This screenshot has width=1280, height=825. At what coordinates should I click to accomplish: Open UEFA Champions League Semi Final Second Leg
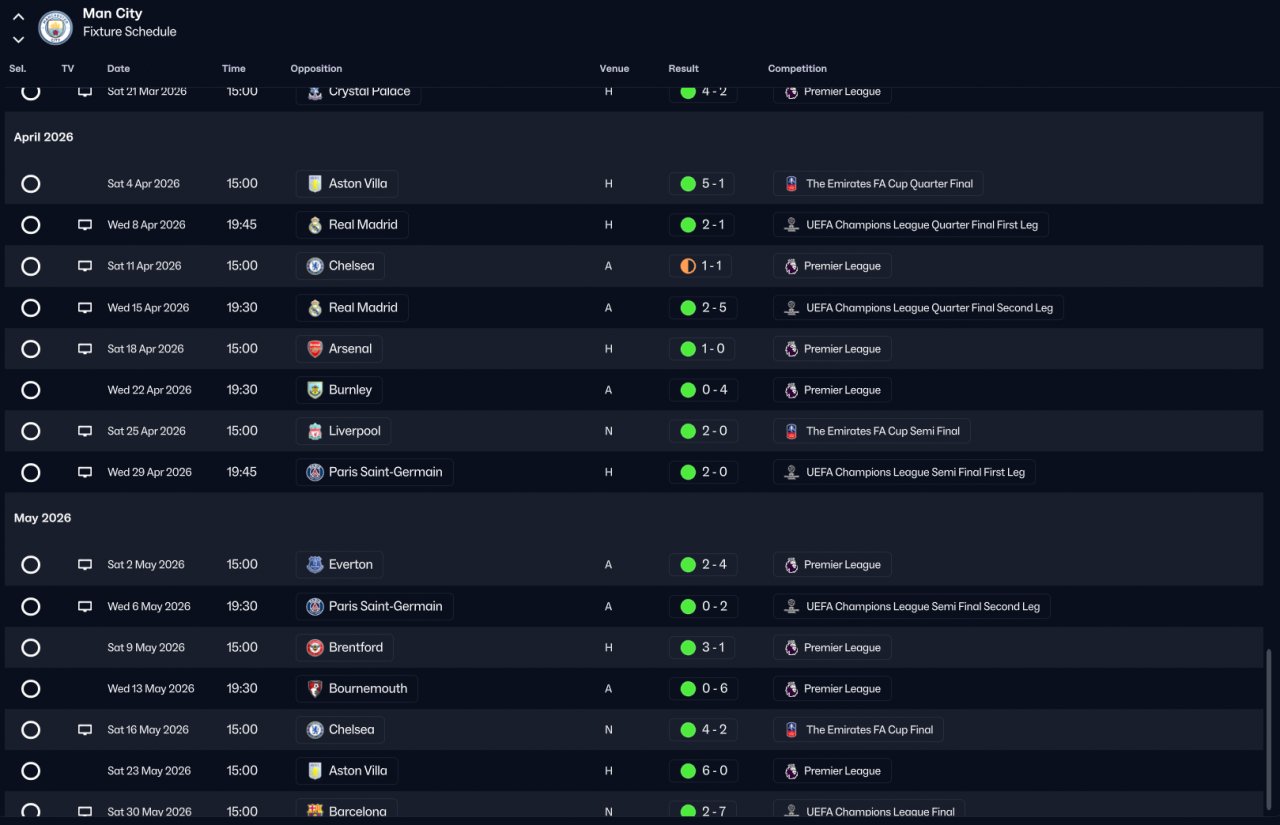click(x=912, y=607)
